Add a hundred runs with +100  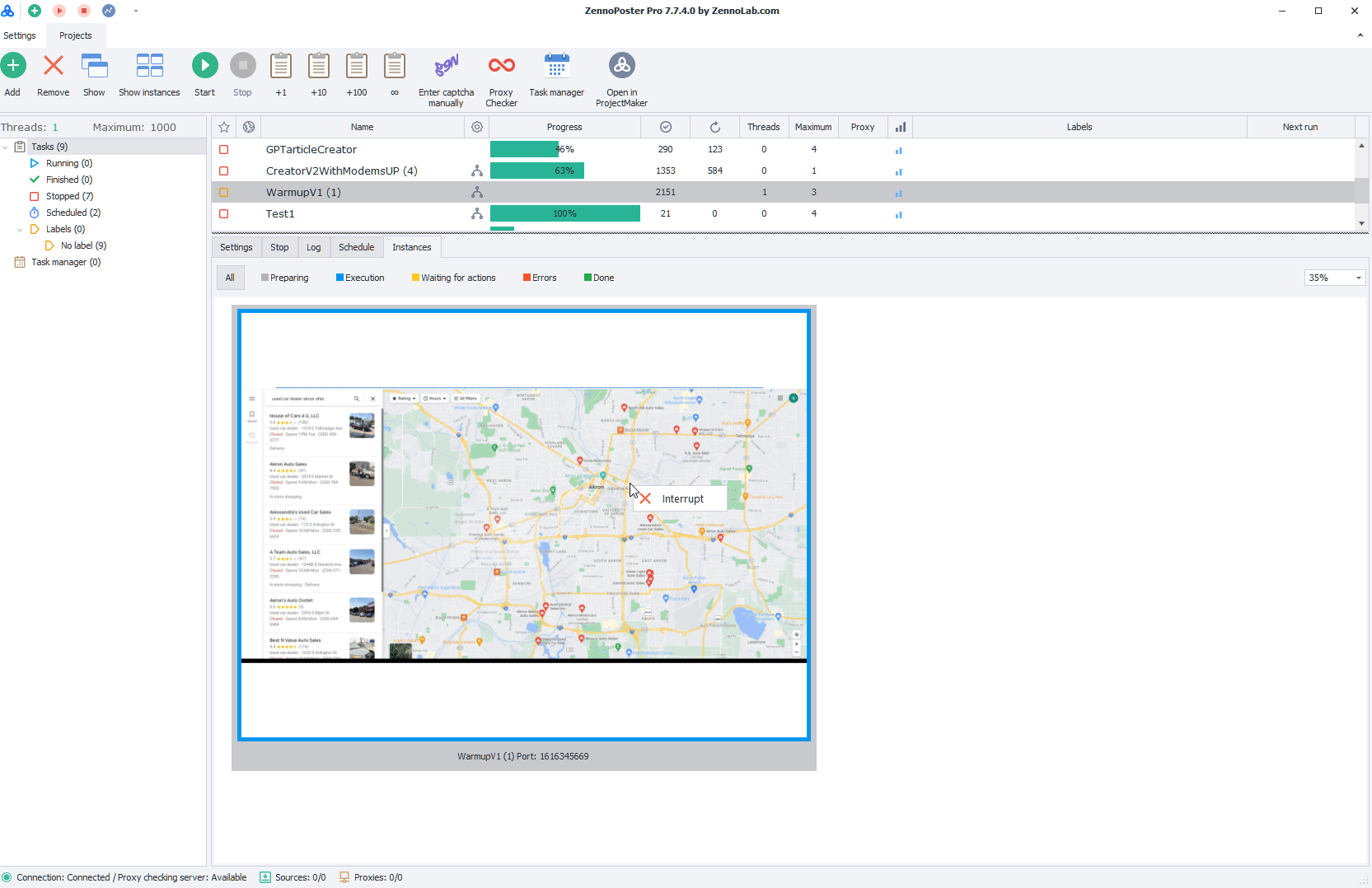[x=357, y=66]
